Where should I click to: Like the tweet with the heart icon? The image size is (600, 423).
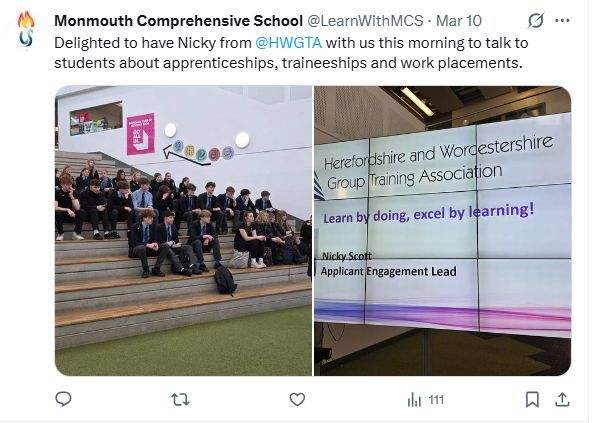click(297, 399)
